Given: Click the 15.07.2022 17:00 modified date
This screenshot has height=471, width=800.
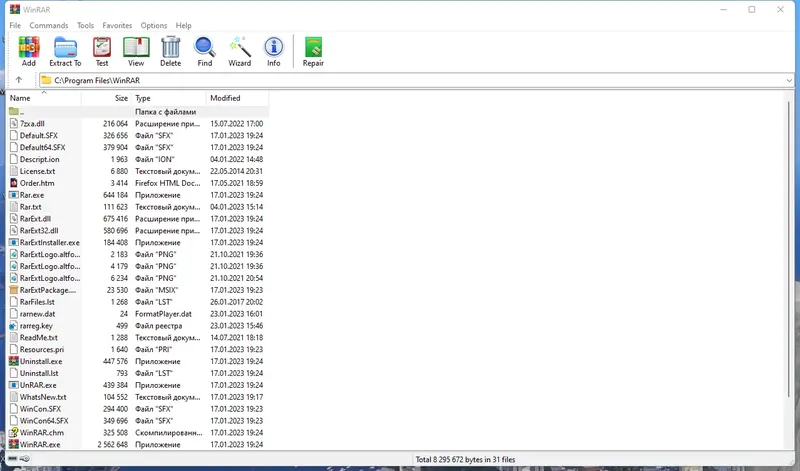Looking at the screenshot, I should tap(237, 123).
